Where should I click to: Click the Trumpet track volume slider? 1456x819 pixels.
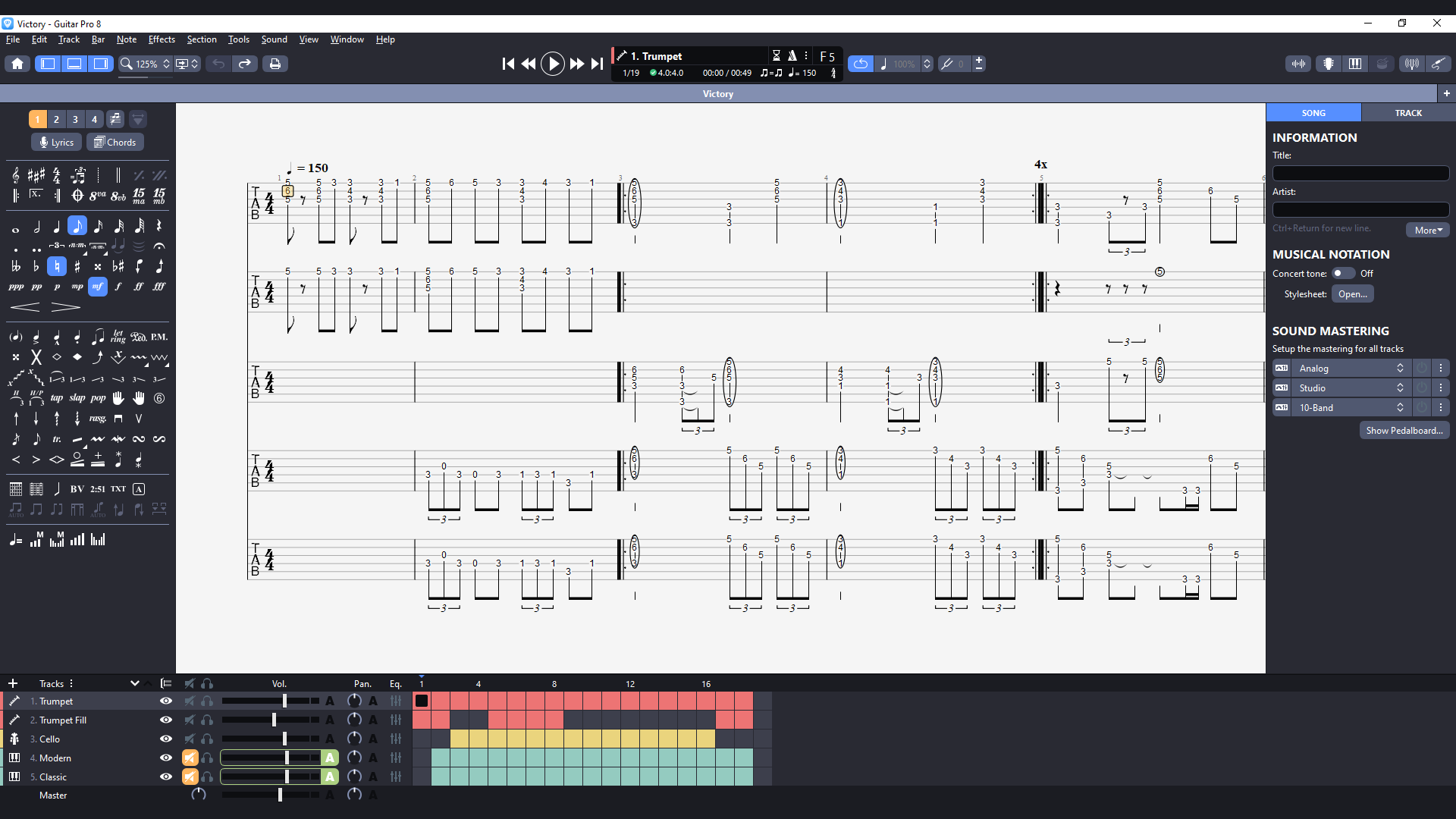284,701
